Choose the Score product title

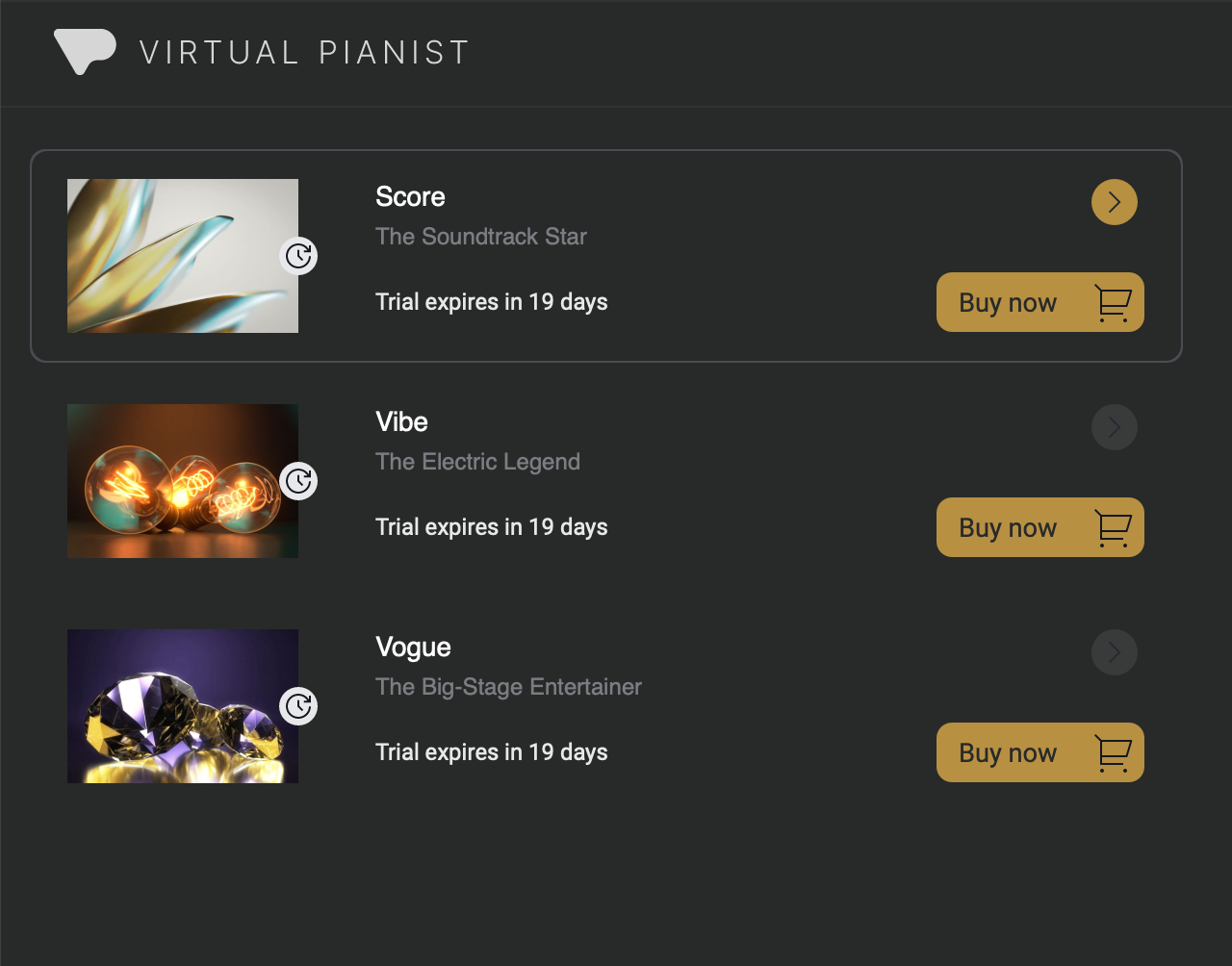pos(410,197)
